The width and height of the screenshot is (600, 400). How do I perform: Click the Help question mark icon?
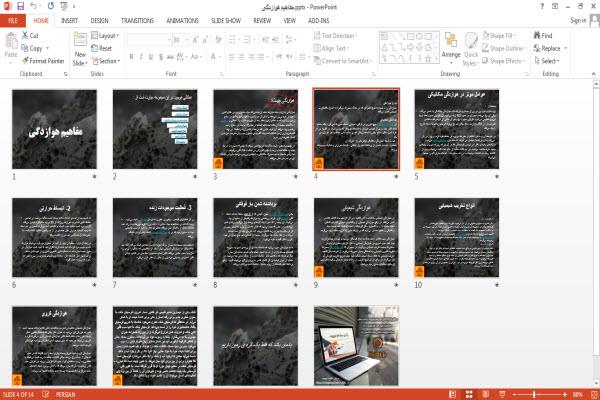coord(542,7)
